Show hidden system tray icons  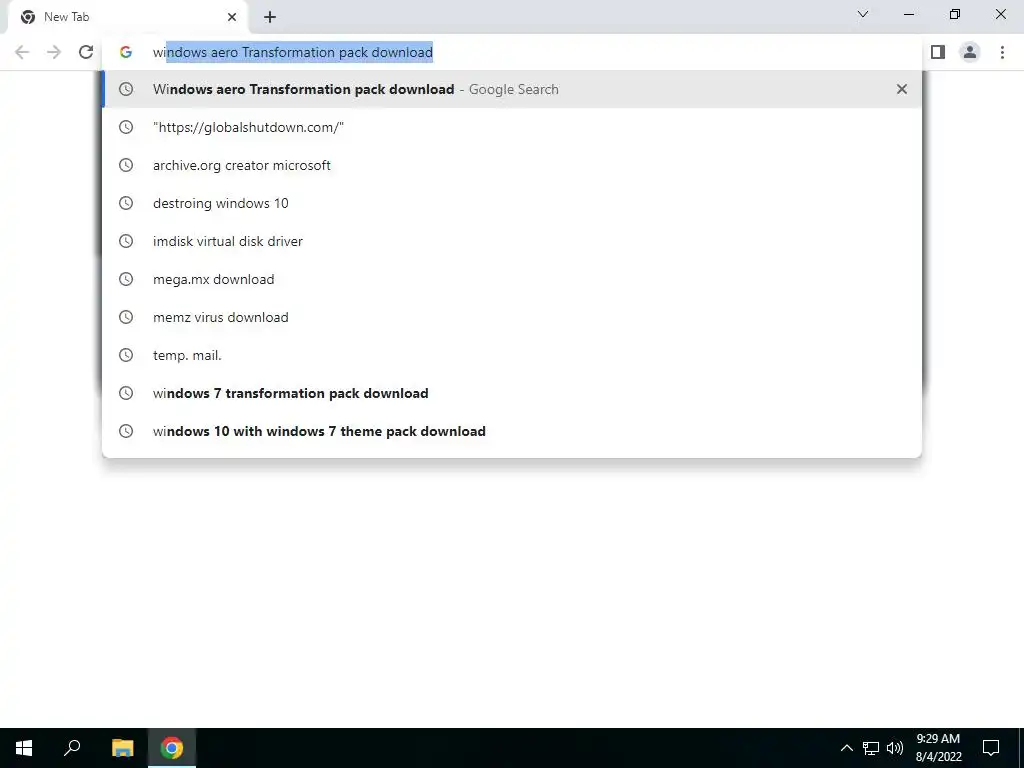[846, 748]
